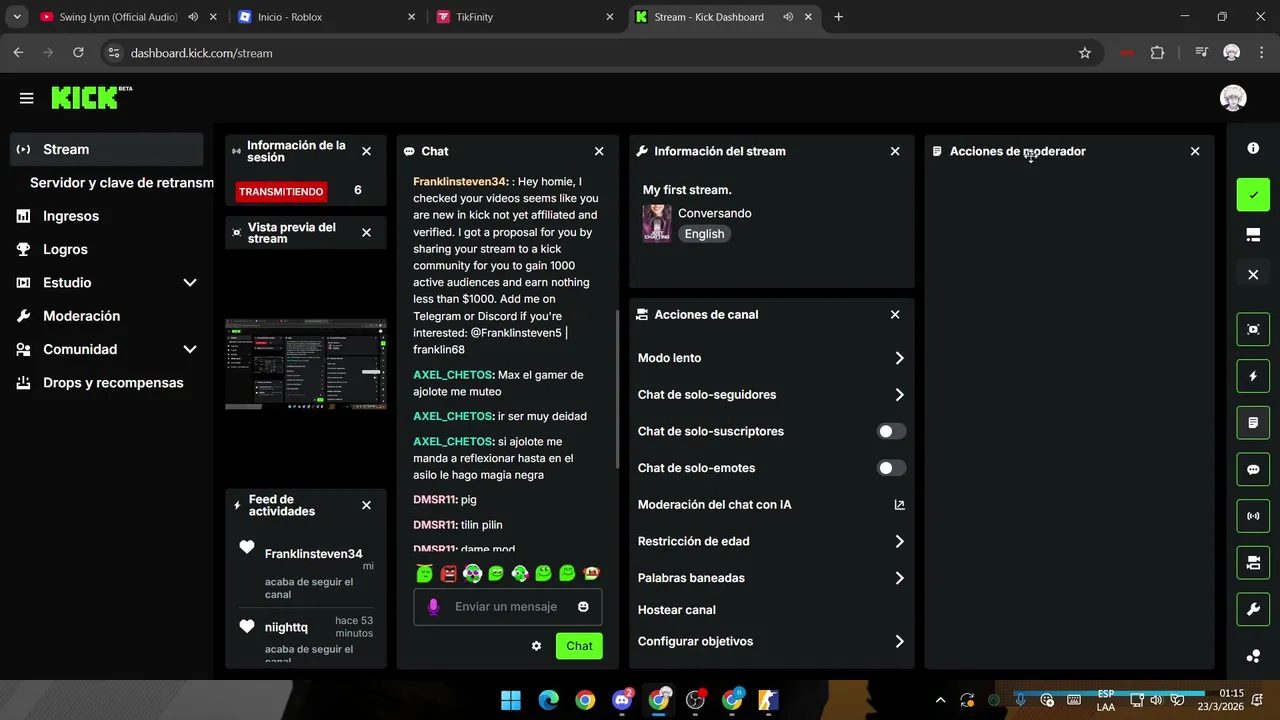Open the Chrome tab search dropdown
Image resolution: width=1280 pixels, height=720 pixels.
click(x=17, y=17)
